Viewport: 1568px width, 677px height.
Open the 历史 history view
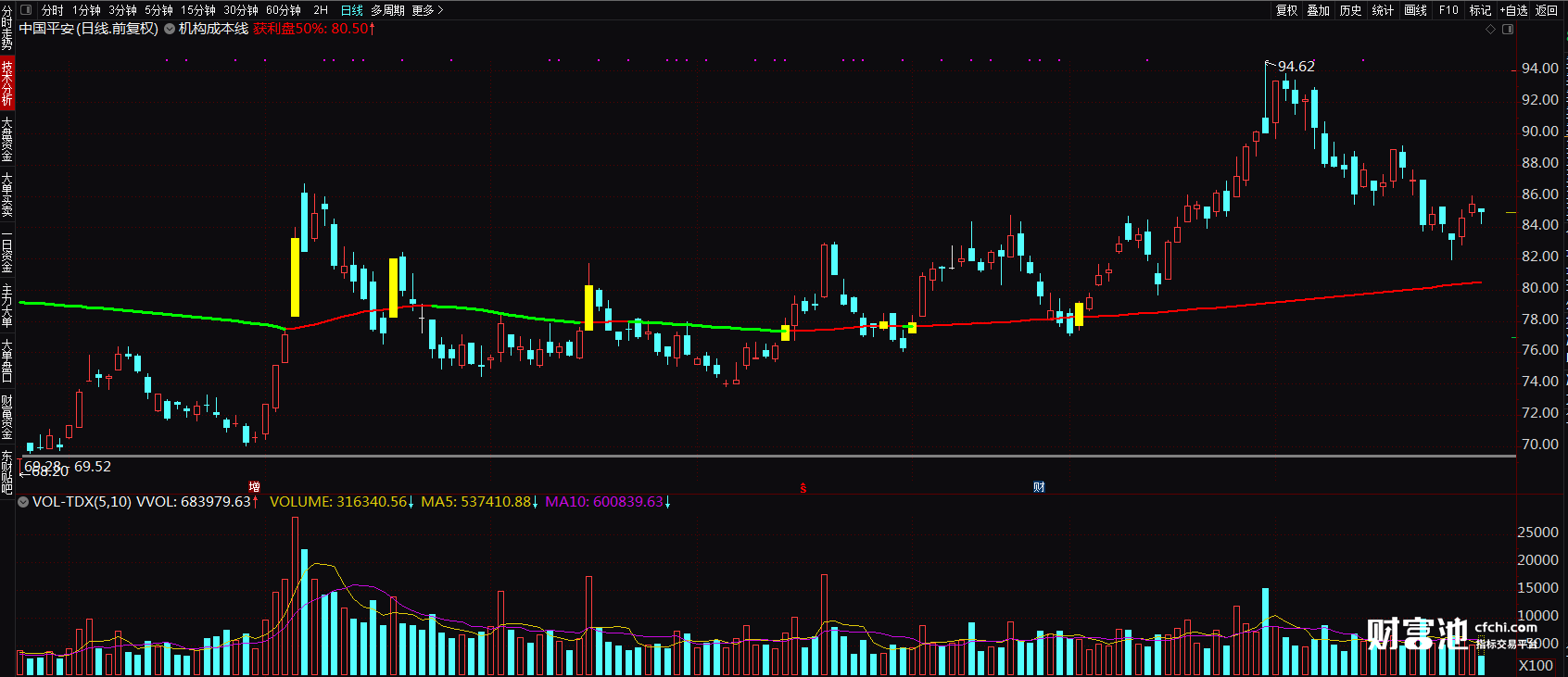point(1351,10)
